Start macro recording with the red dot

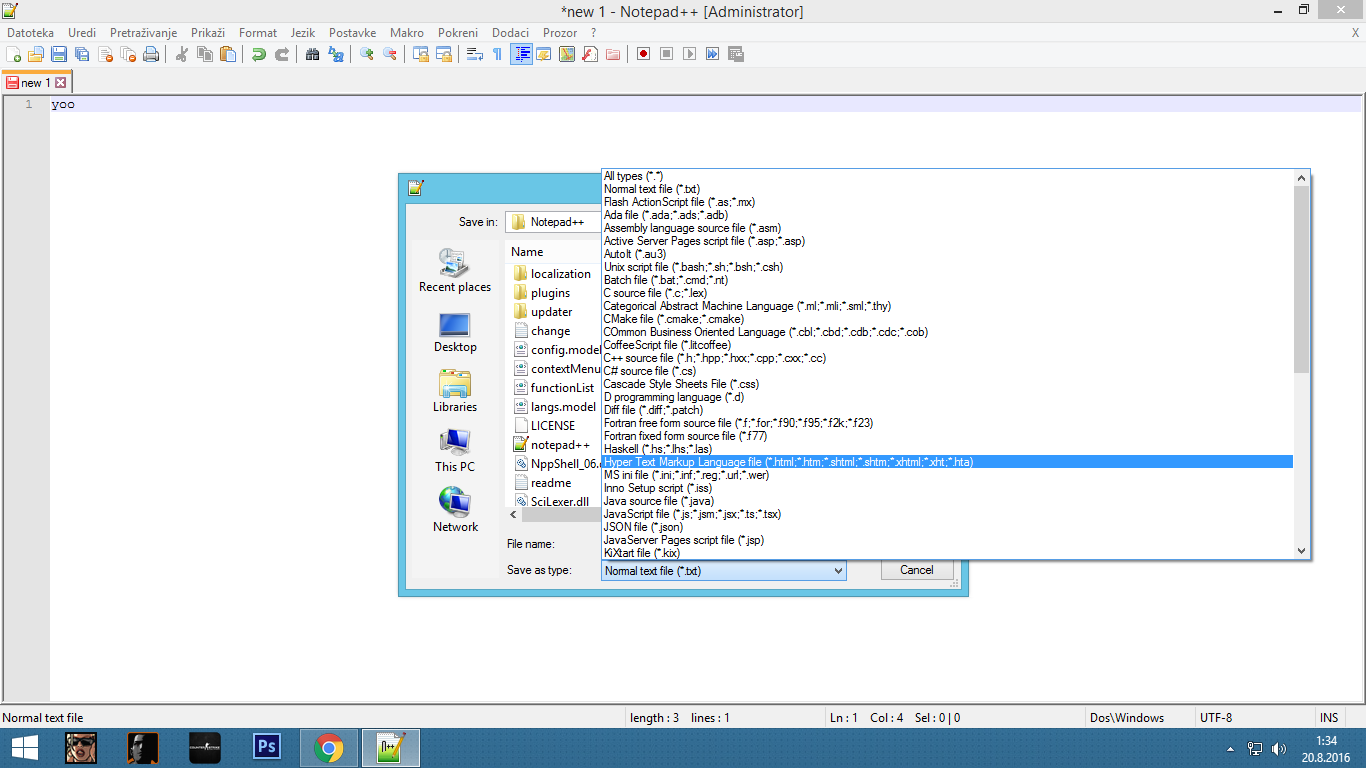click(x=643, y=54)
